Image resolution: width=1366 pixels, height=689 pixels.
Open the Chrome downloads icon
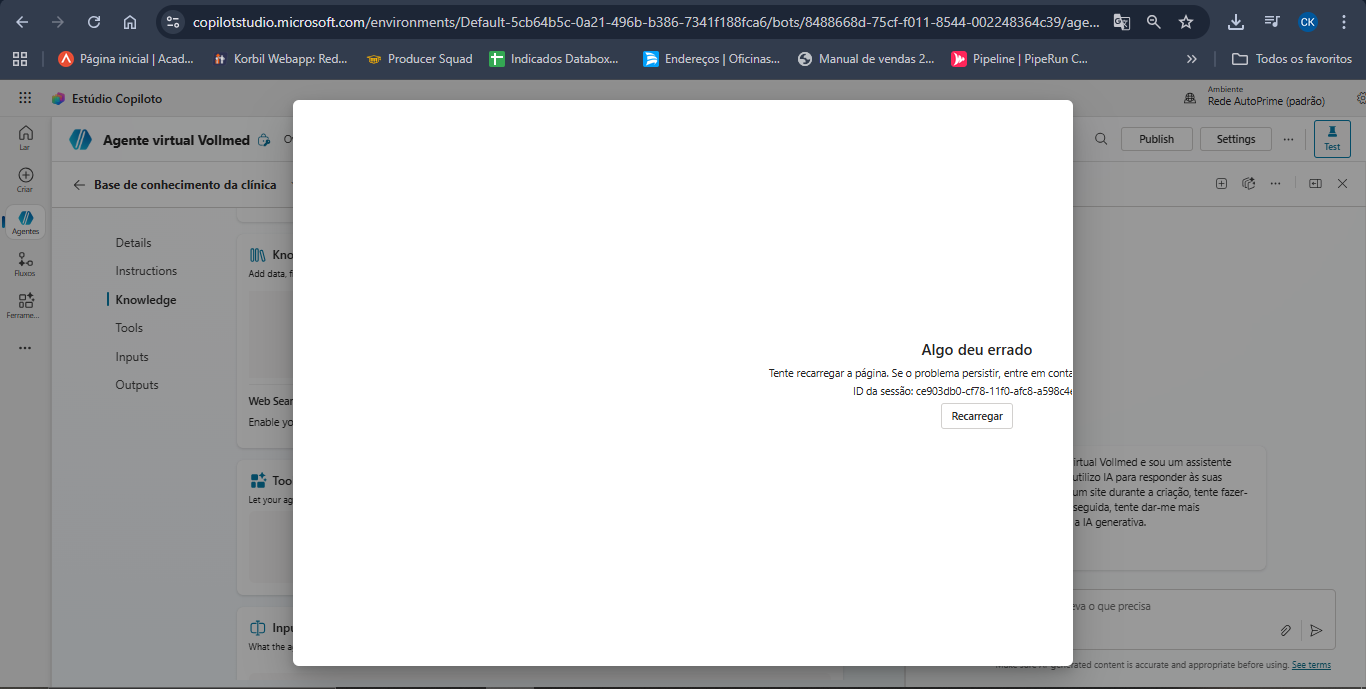pyautogui.click(x=1236, y=22)
